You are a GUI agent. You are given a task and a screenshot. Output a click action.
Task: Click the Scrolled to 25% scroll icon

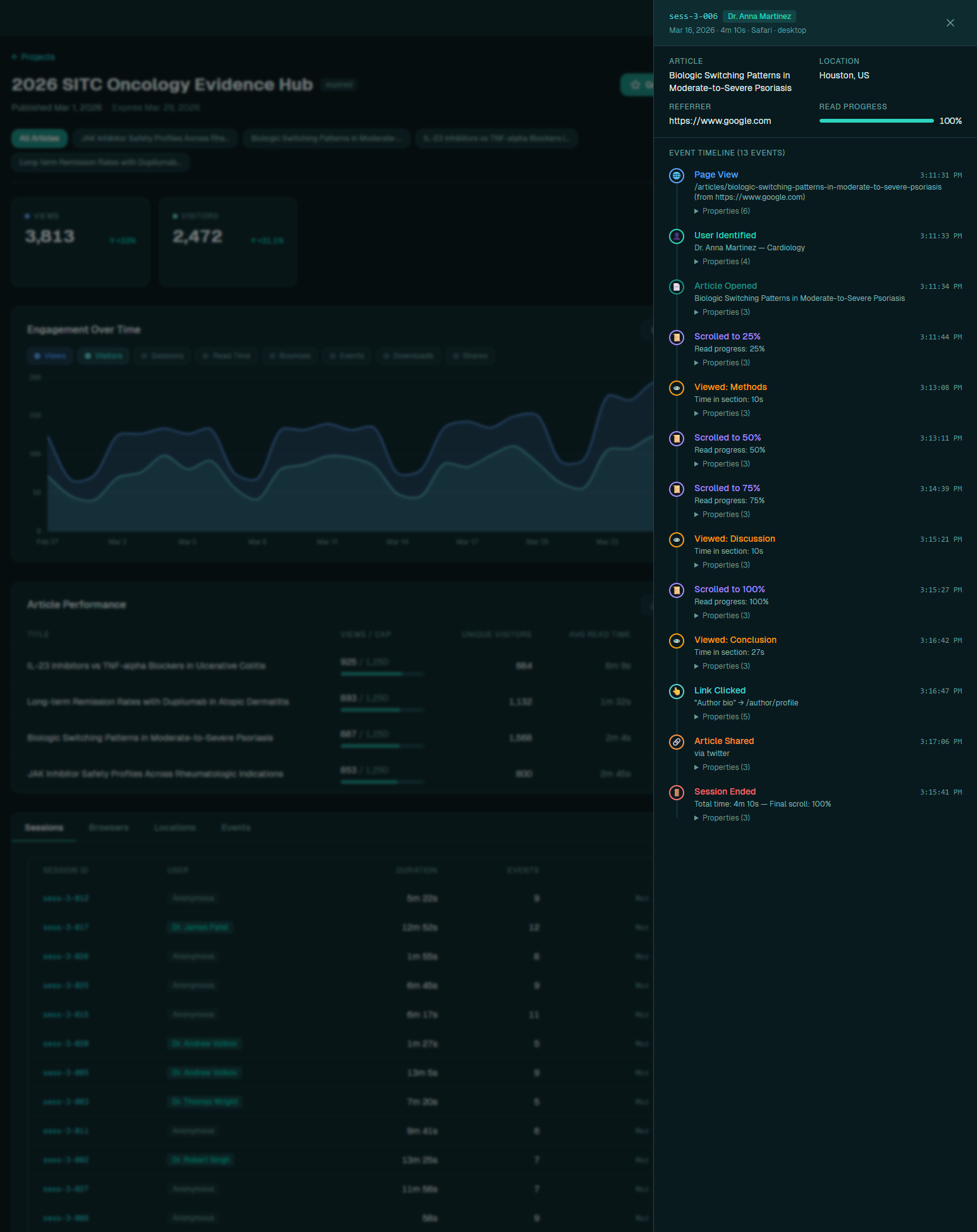click(677, 338)
